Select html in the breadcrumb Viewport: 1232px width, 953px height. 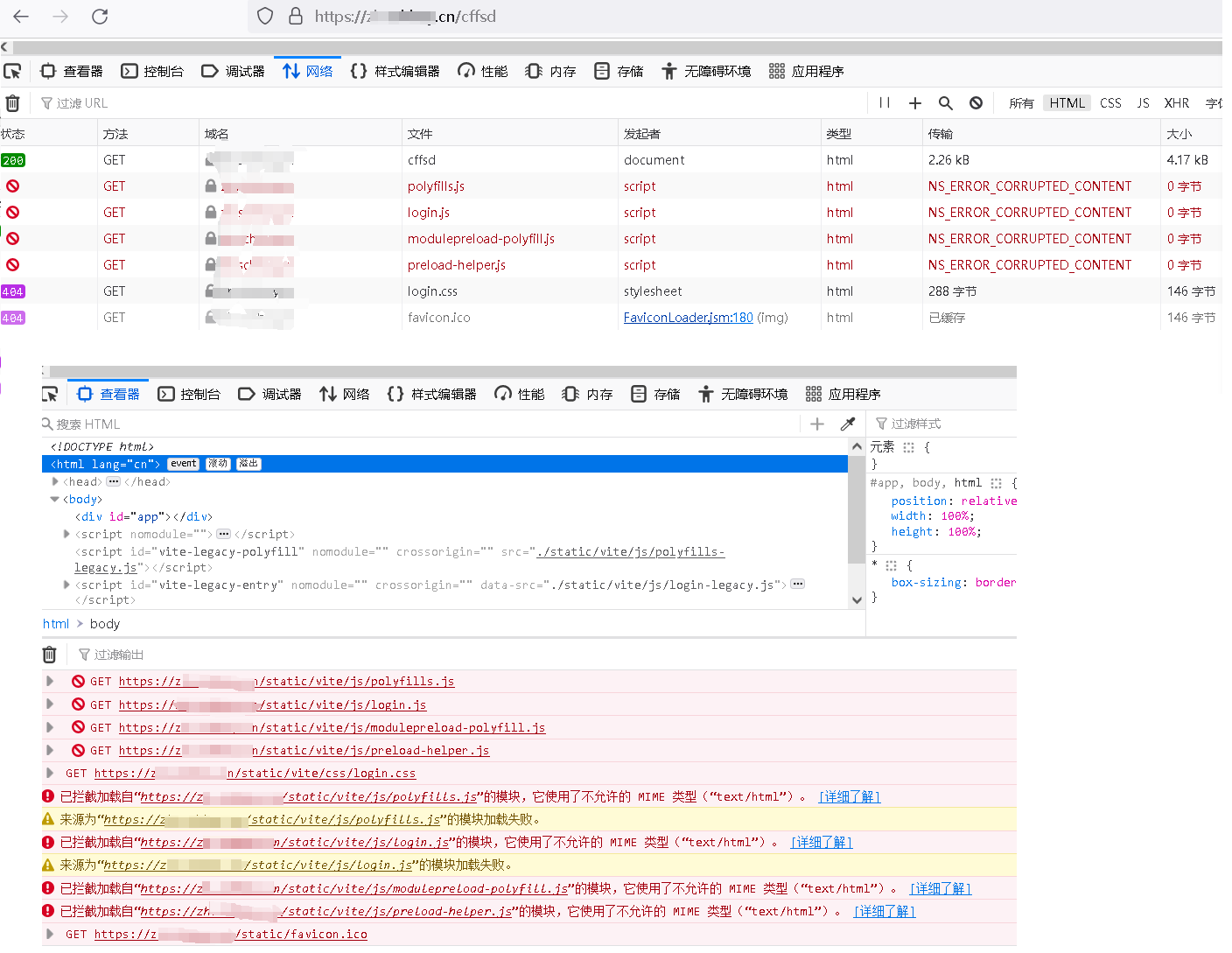click(56, 624)
